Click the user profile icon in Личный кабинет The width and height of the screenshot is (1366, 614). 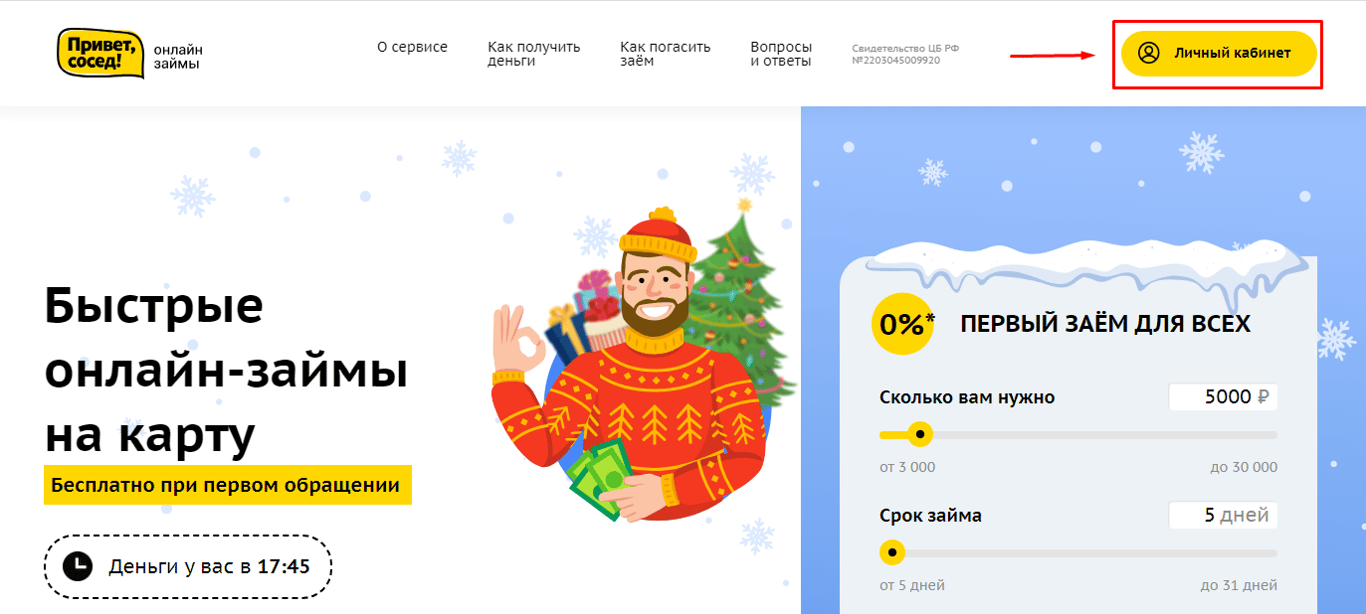pyautogui.click(x=1149, y=53)
